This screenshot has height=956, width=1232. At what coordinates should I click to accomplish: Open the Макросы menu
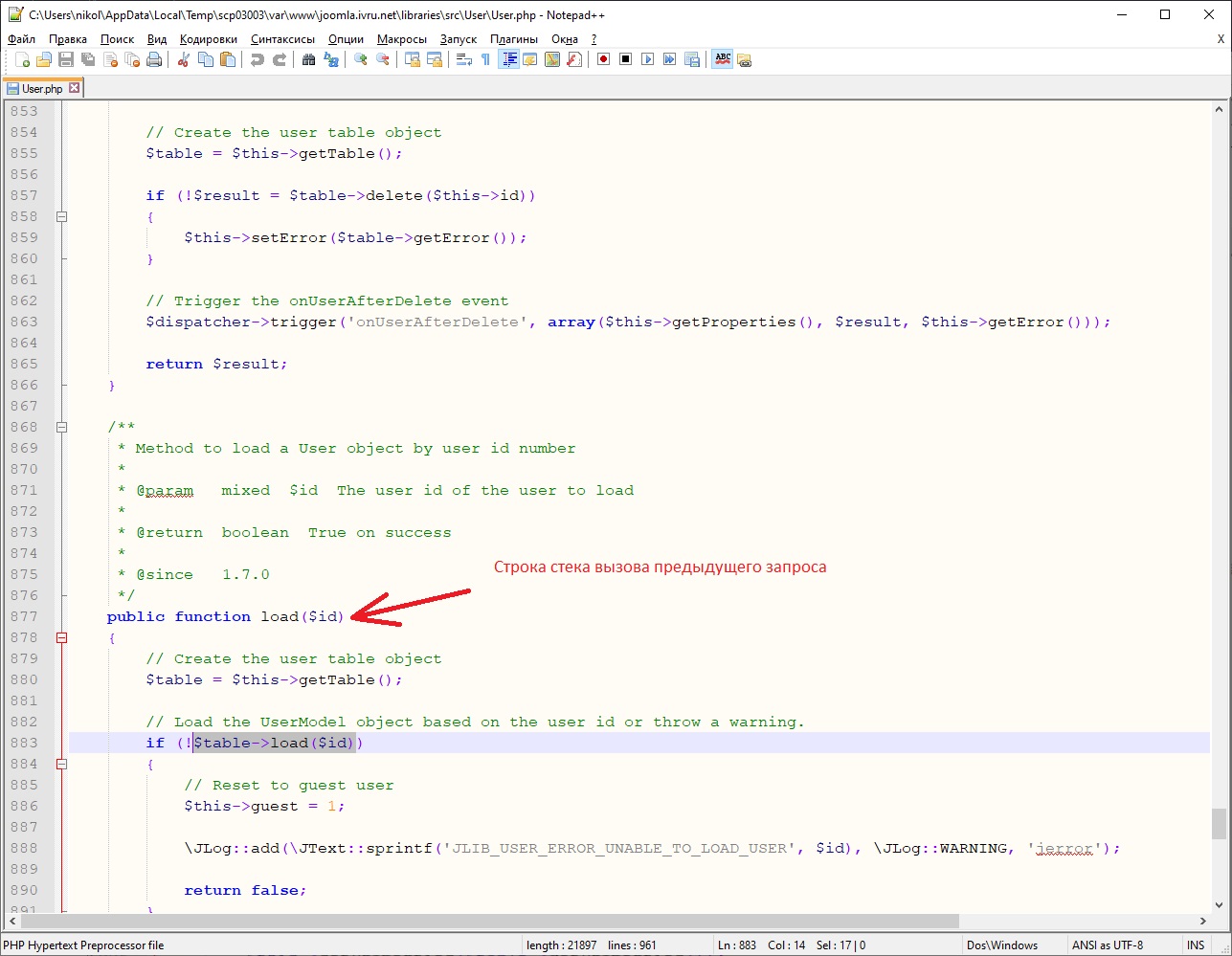coord(402,39)
